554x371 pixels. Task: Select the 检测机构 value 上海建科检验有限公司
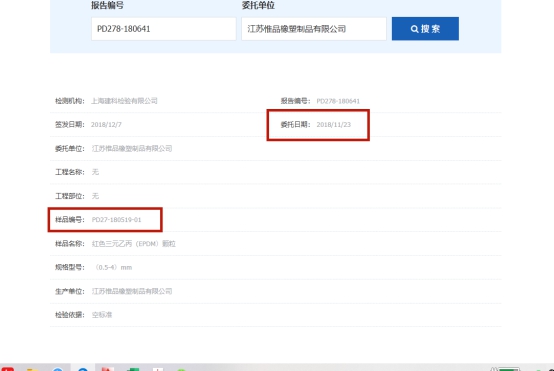point(124,101)
